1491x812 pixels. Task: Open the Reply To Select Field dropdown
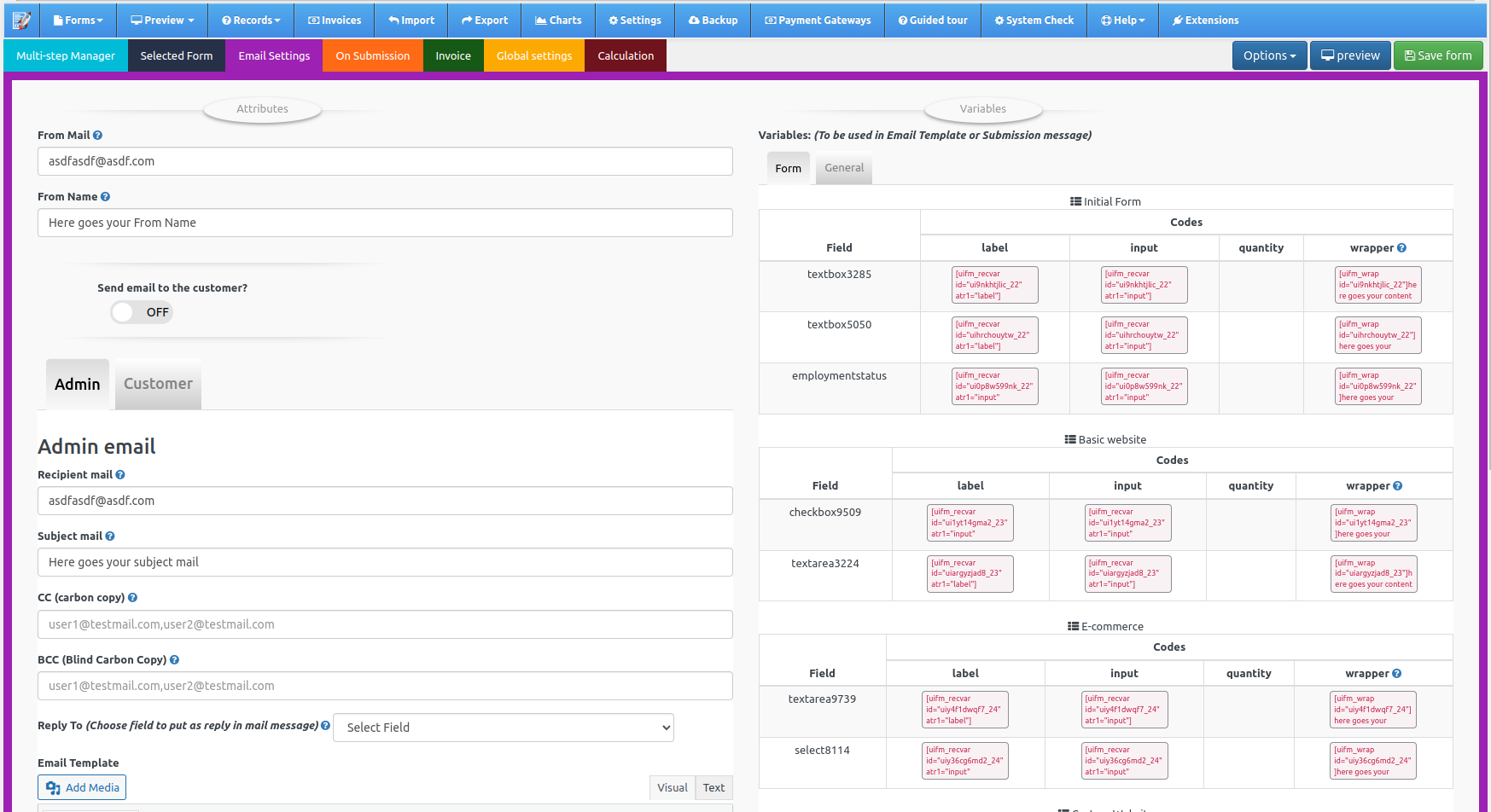coord(503,727)
